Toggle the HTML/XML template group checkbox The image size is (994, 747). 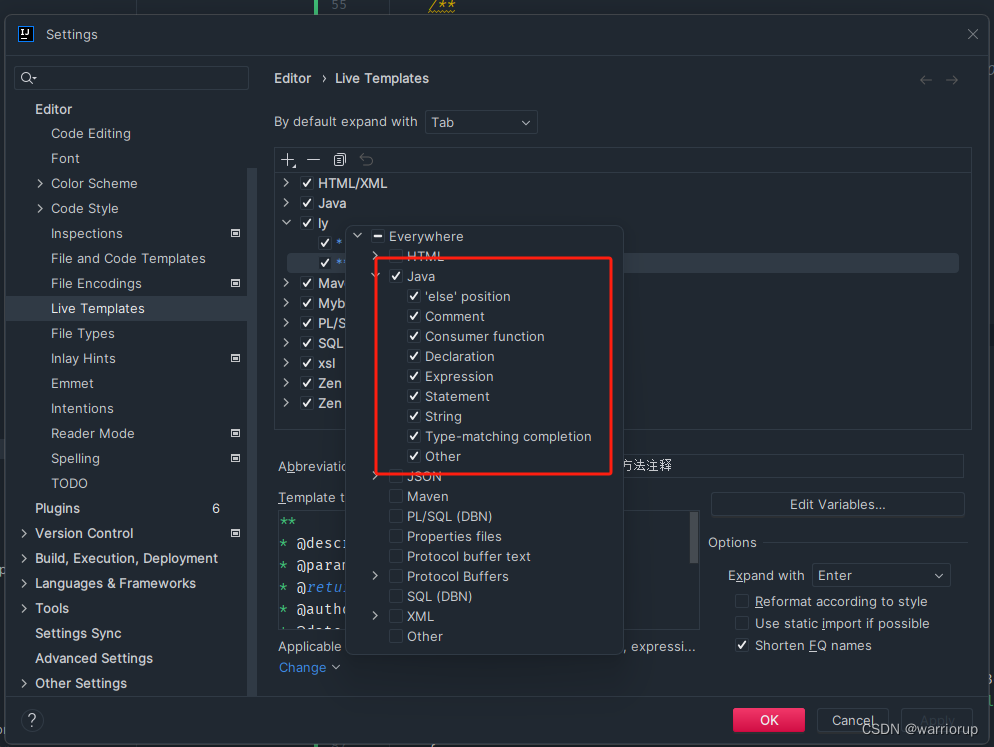click(x=307, y=183)
